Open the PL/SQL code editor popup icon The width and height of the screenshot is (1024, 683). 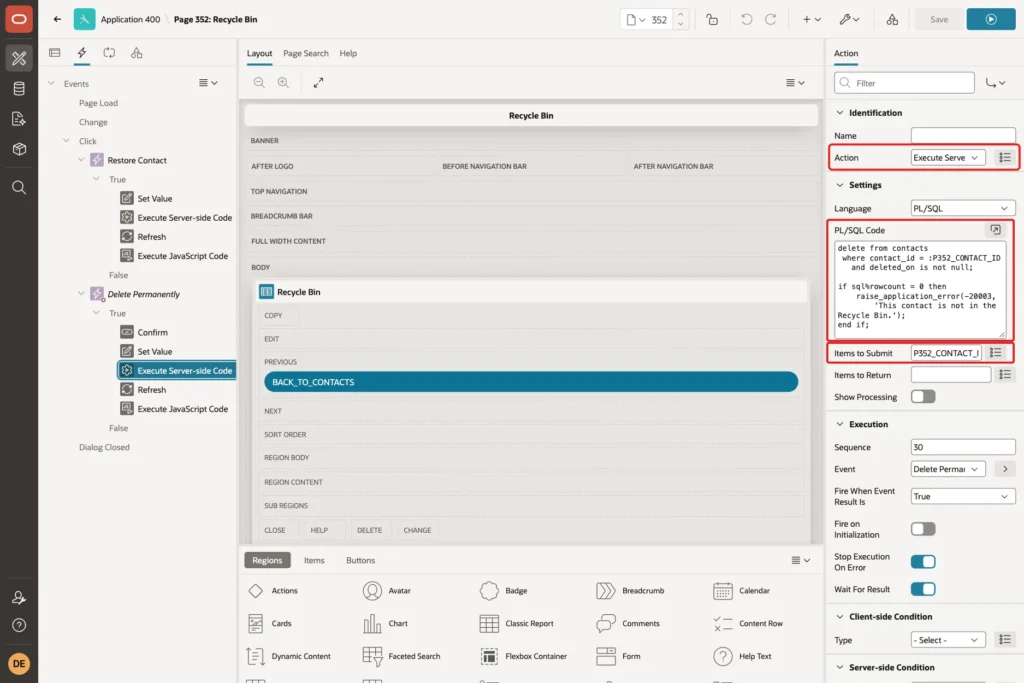pyautogui.click(x=995, y=230)
